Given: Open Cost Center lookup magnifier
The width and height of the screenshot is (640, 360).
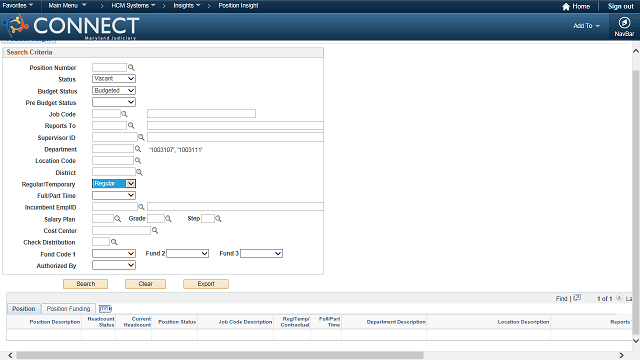Looking at the screenshot, I should [x=155, y=230].
